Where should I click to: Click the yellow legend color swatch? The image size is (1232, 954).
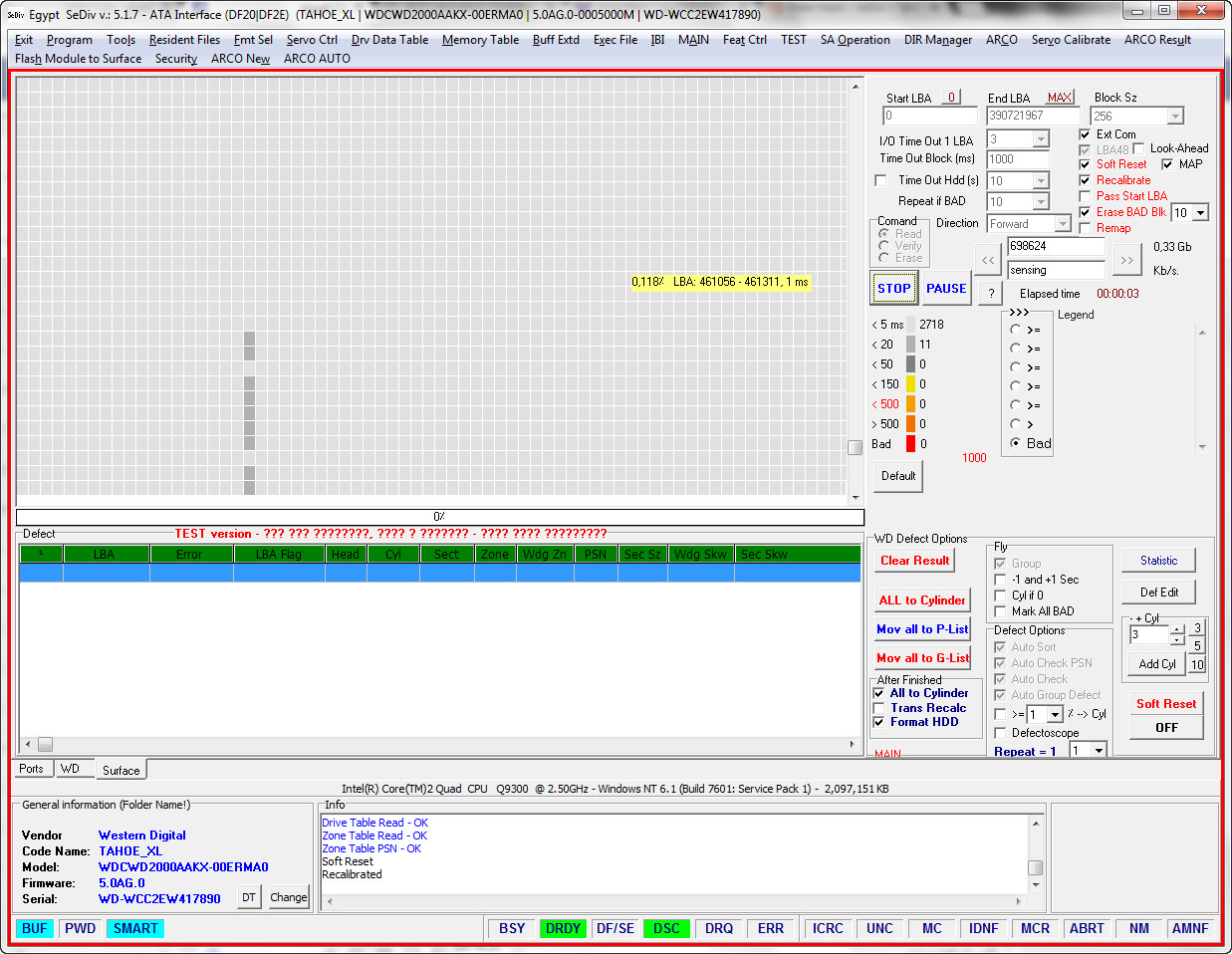[910, 384]
